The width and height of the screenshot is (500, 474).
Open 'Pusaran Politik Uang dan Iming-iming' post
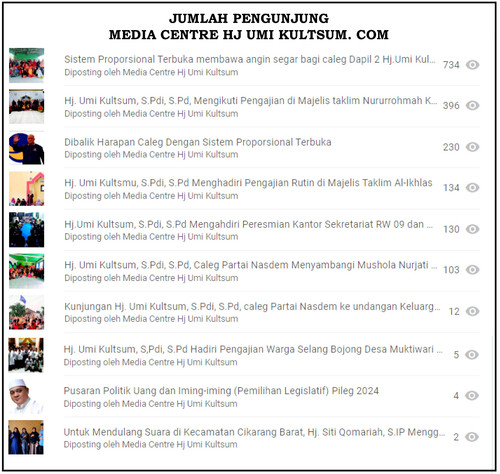(x=221, y=391)
